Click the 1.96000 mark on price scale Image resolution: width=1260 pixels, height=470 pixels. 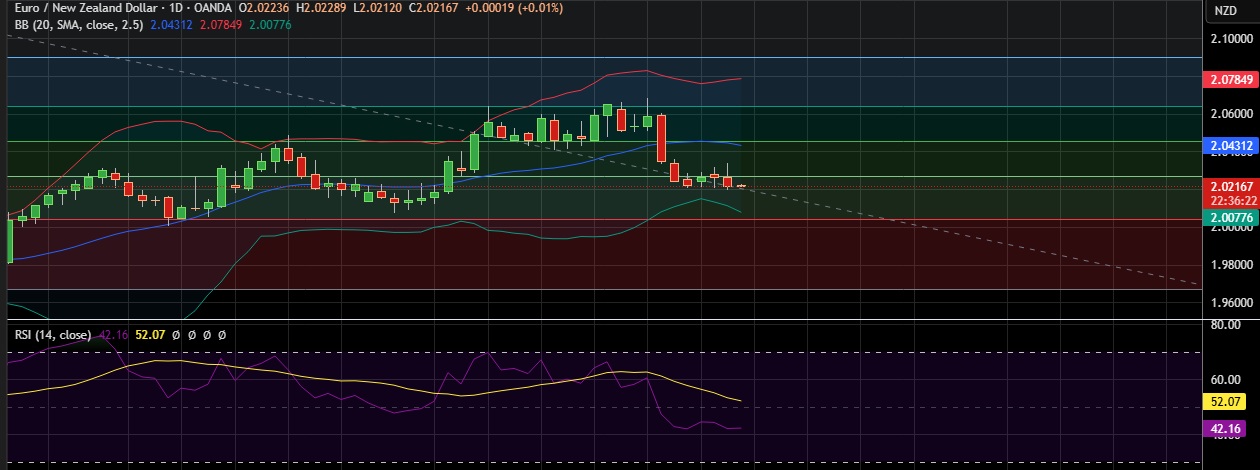(x=1231, y=302)
